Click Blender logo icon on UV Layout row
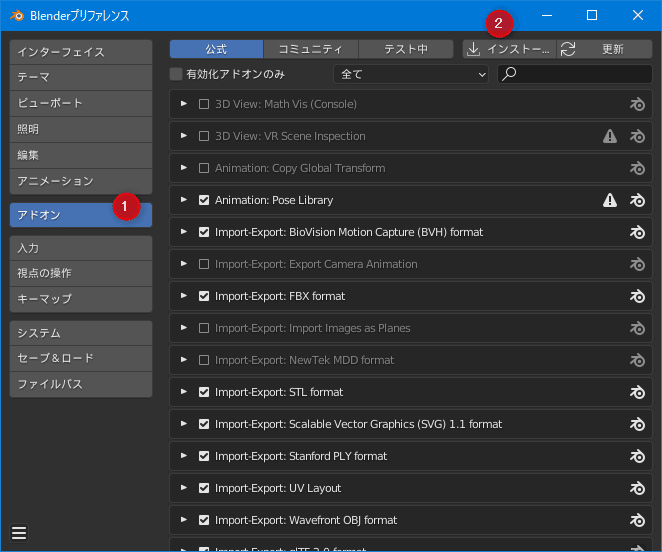This screenshot has height=552, width=662. tap(637, 488)
